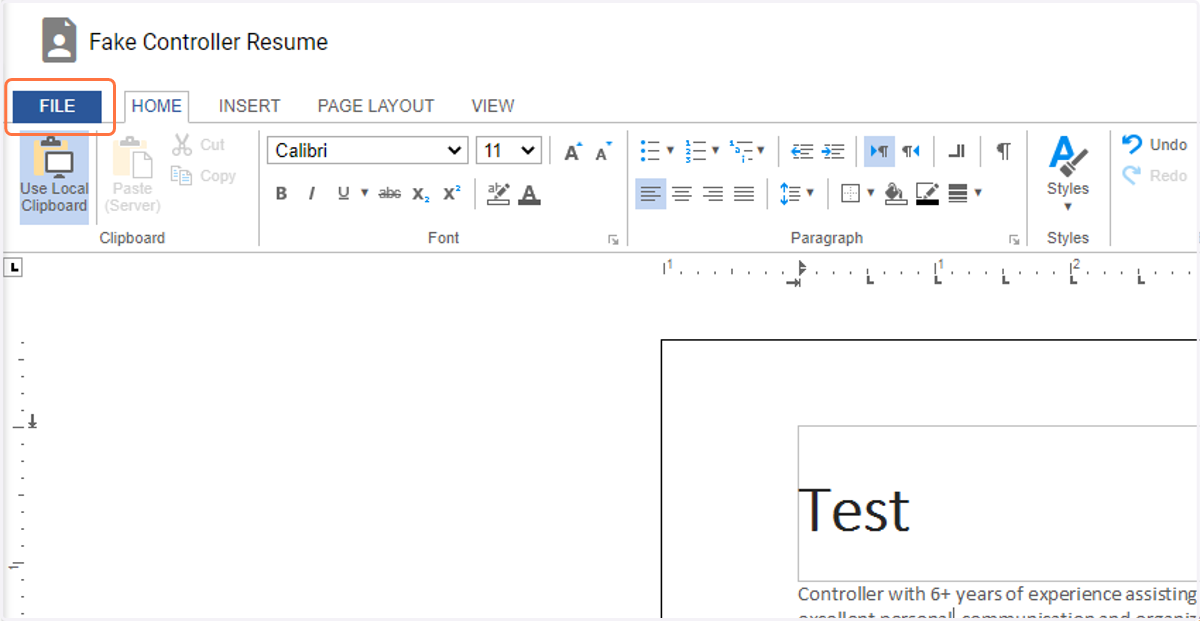Click the Paste (Server) button
The height and width of the screenshot is (621, 1200).
tap(132, 177)
